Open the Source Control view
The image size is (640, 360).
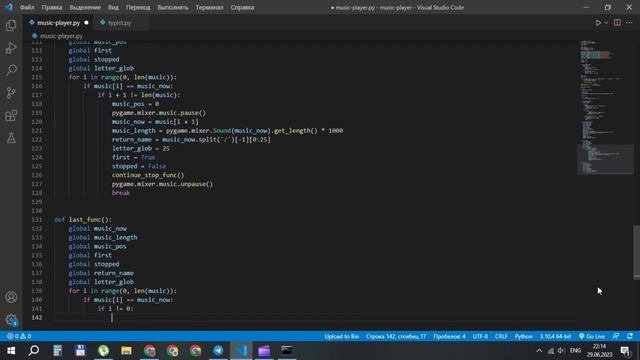point(11,93)
